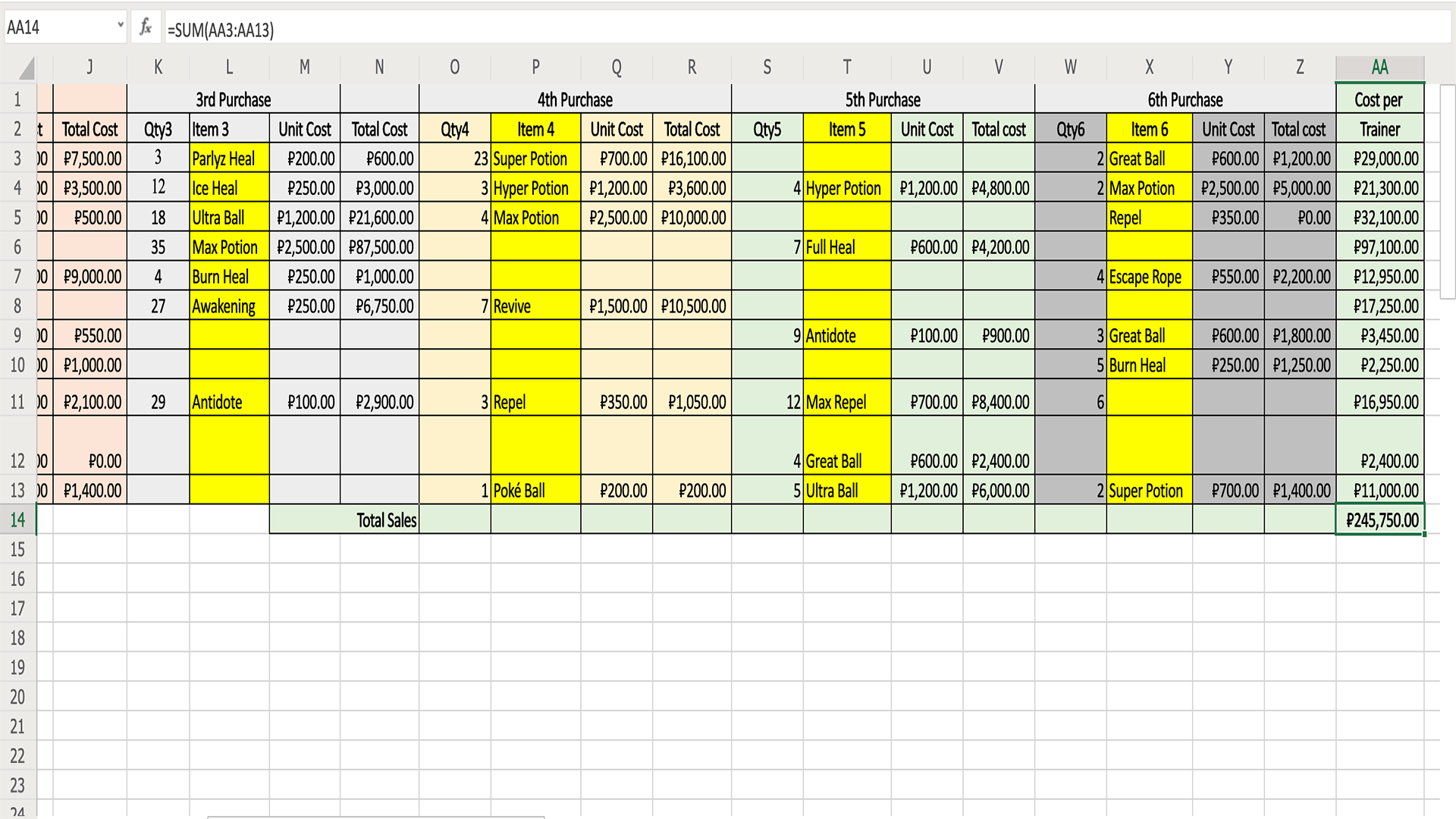
Task: Select the 'Max Repel' cell
Action: [846, 402]
